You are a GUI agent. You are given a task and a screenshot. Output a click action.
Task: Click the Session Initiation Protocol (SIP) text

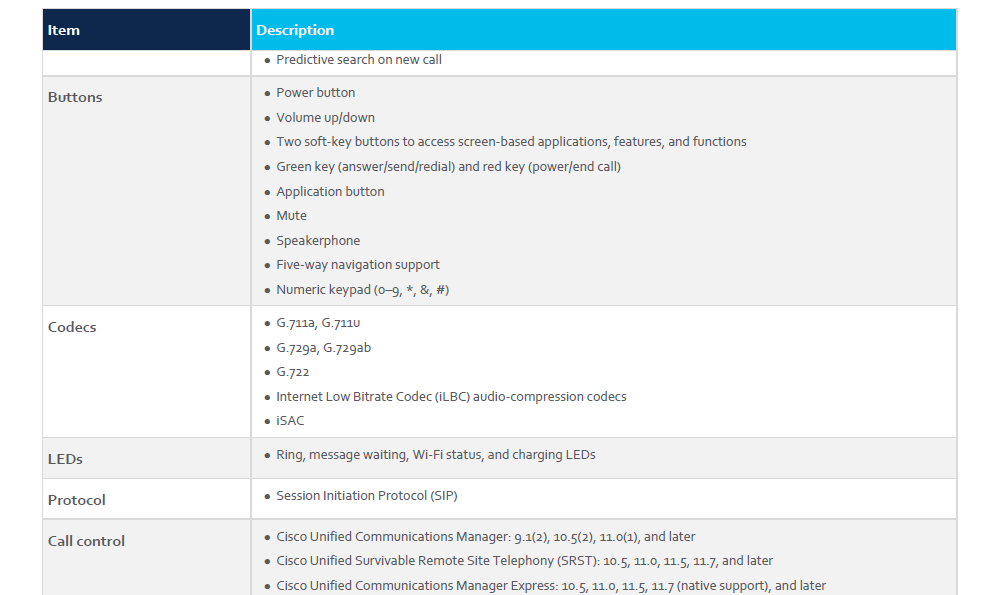[x=367, y=496]
